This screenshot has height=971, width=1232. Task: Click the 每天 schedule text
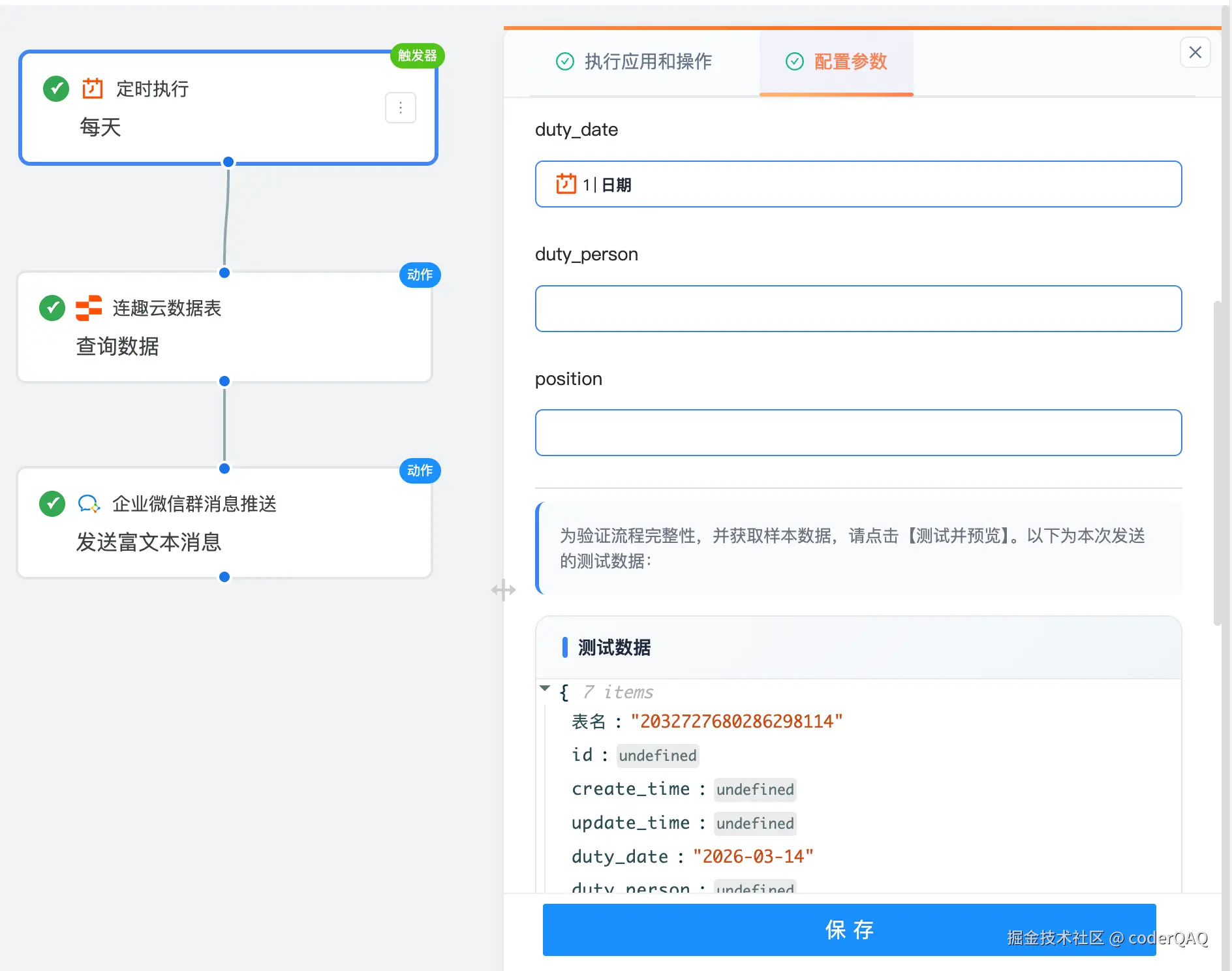click(x=100, y=127)
